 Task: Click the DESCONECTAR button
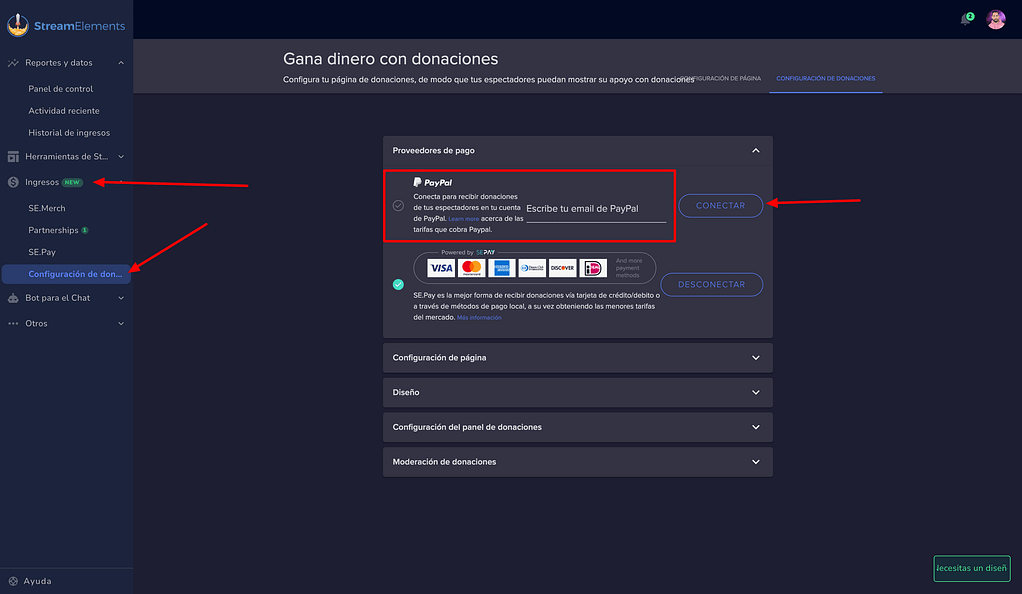point(711,284)
